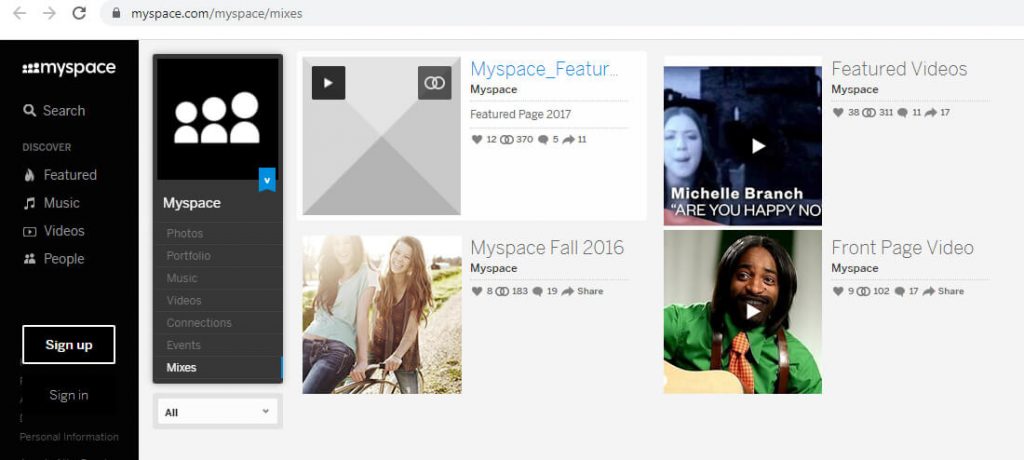This screenshot has width=1024, height=460.
Task: Click the padlock icon in address bar
Action: tap(116, 13)
